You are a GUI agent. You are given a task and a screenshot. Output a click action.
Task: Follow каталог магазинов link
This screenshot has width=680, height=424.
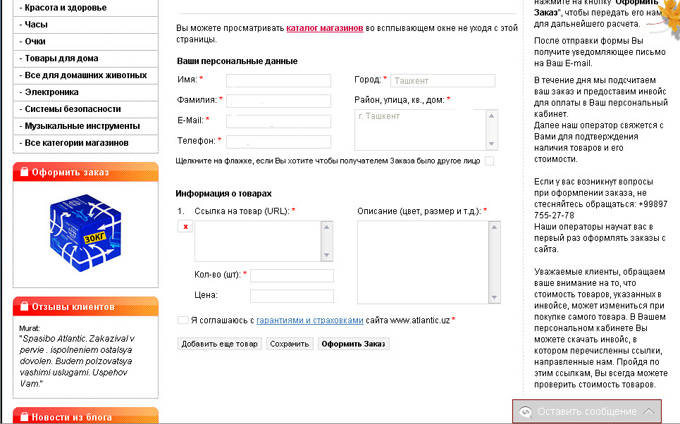(x=324, y=28)
